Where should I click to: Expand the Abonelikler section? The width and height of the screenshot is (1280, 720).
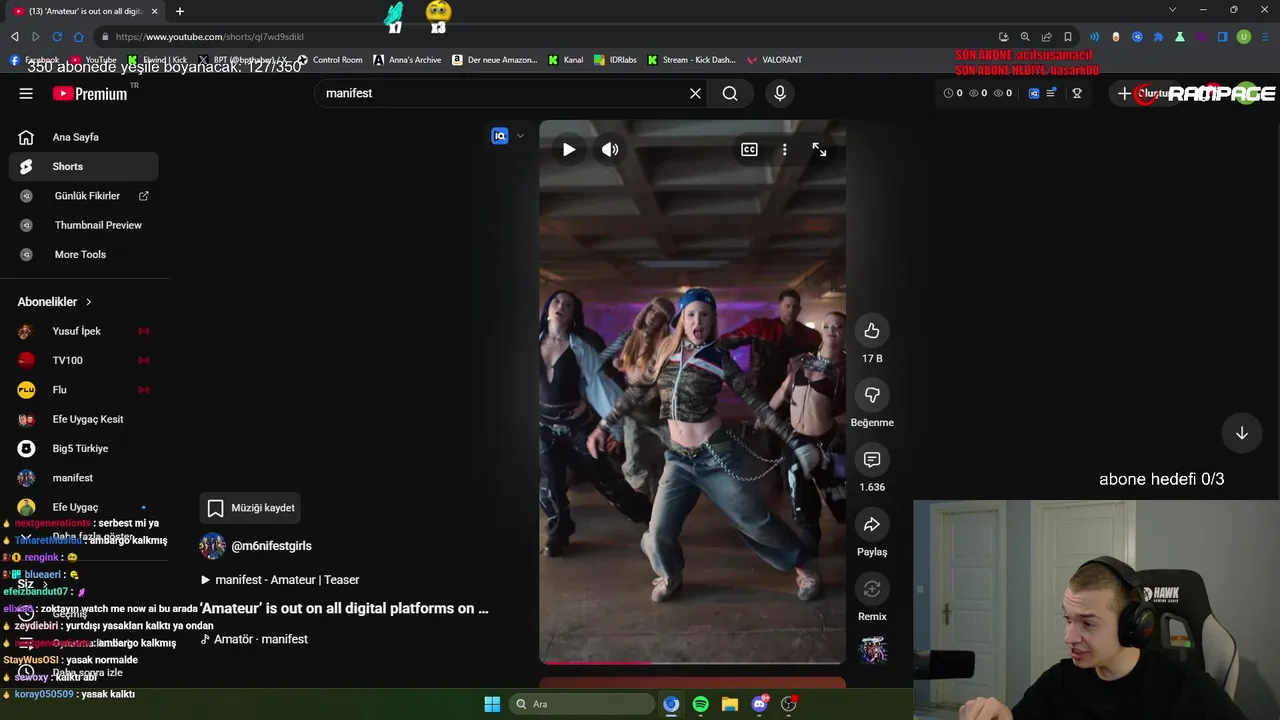[x=55, y=302]
